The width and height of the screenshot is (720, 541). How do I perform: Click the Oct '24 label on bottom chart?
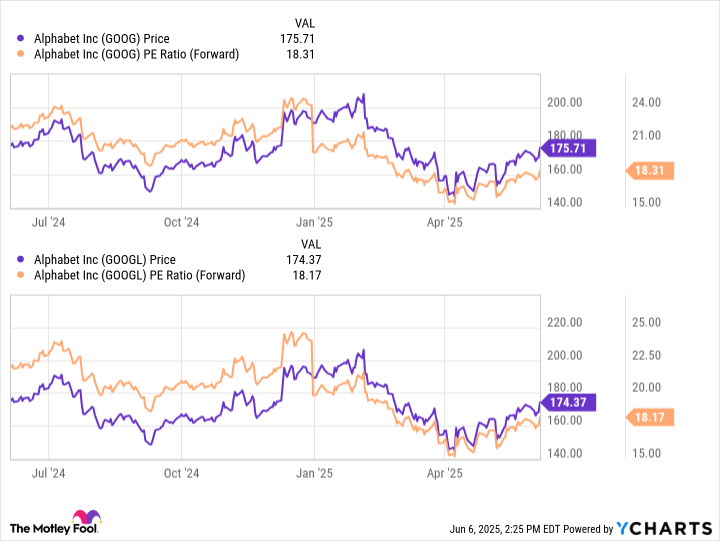[x=181, y=471]
